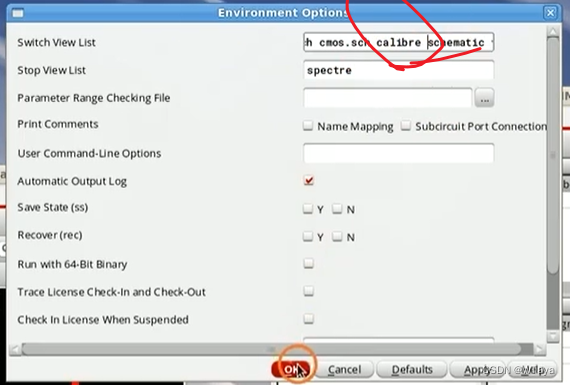Click the Recover (rec) label
This screenshot has width=570, height=385.
[50, 235]
